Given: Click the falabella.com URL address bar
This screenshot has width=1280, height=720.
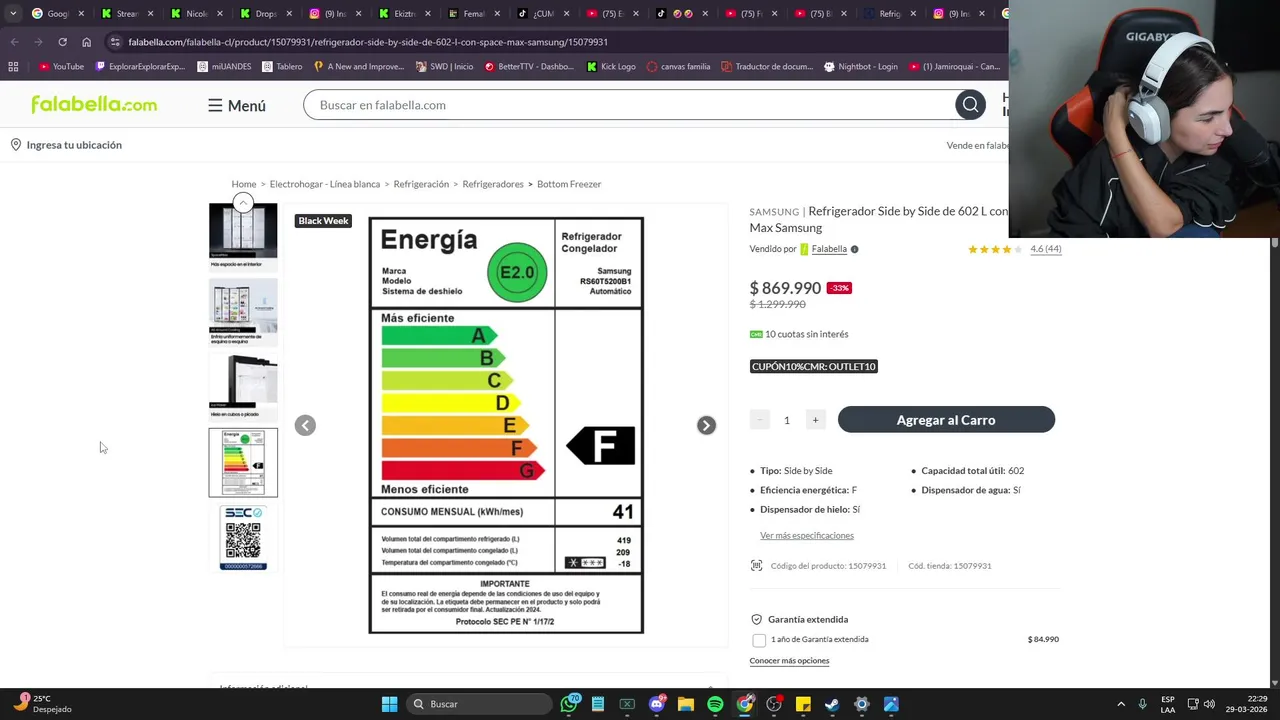Looking at the screenshot, I should point(368,42).
